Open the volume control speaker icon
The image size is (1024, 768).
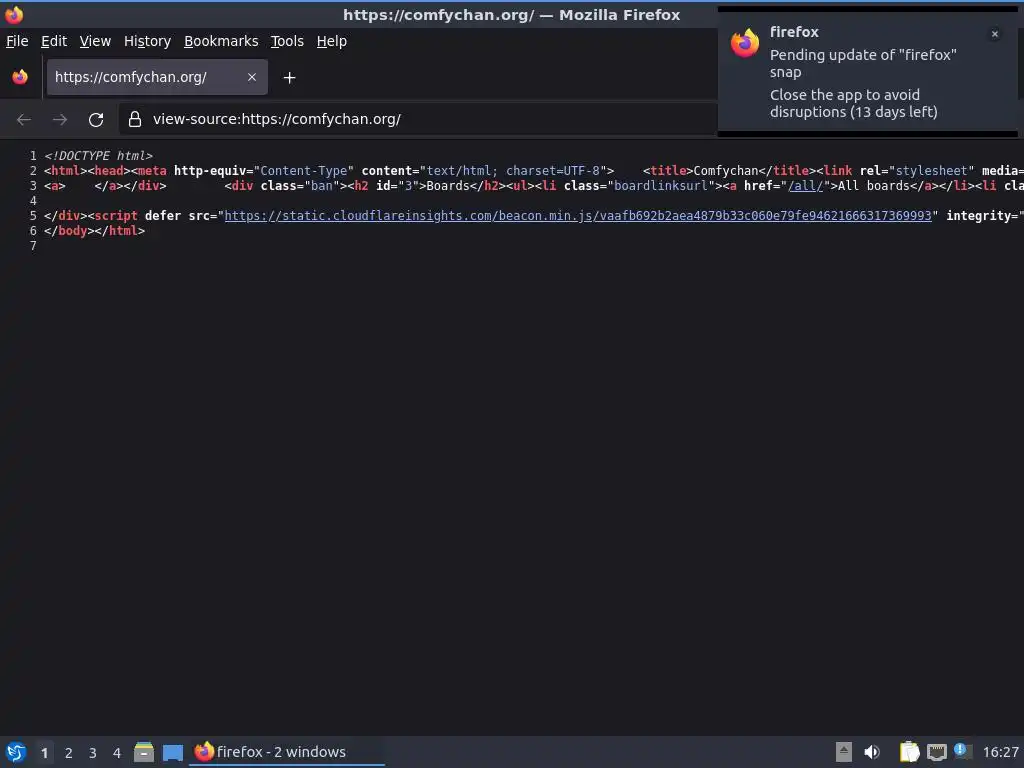[872, 752]
